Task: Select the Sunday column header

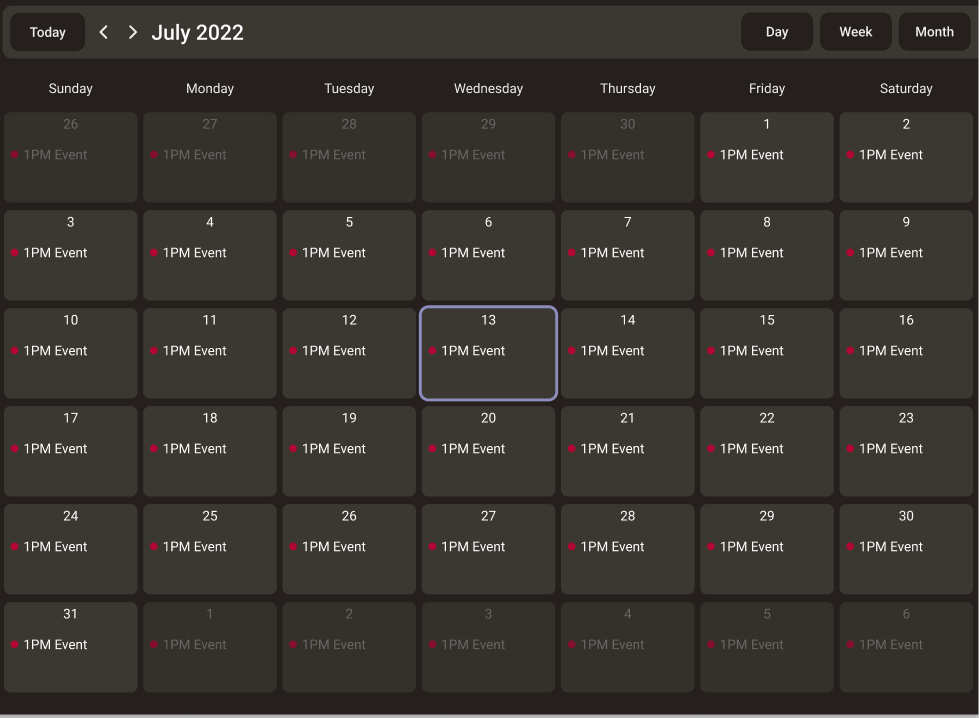Action: coord(71,89)
